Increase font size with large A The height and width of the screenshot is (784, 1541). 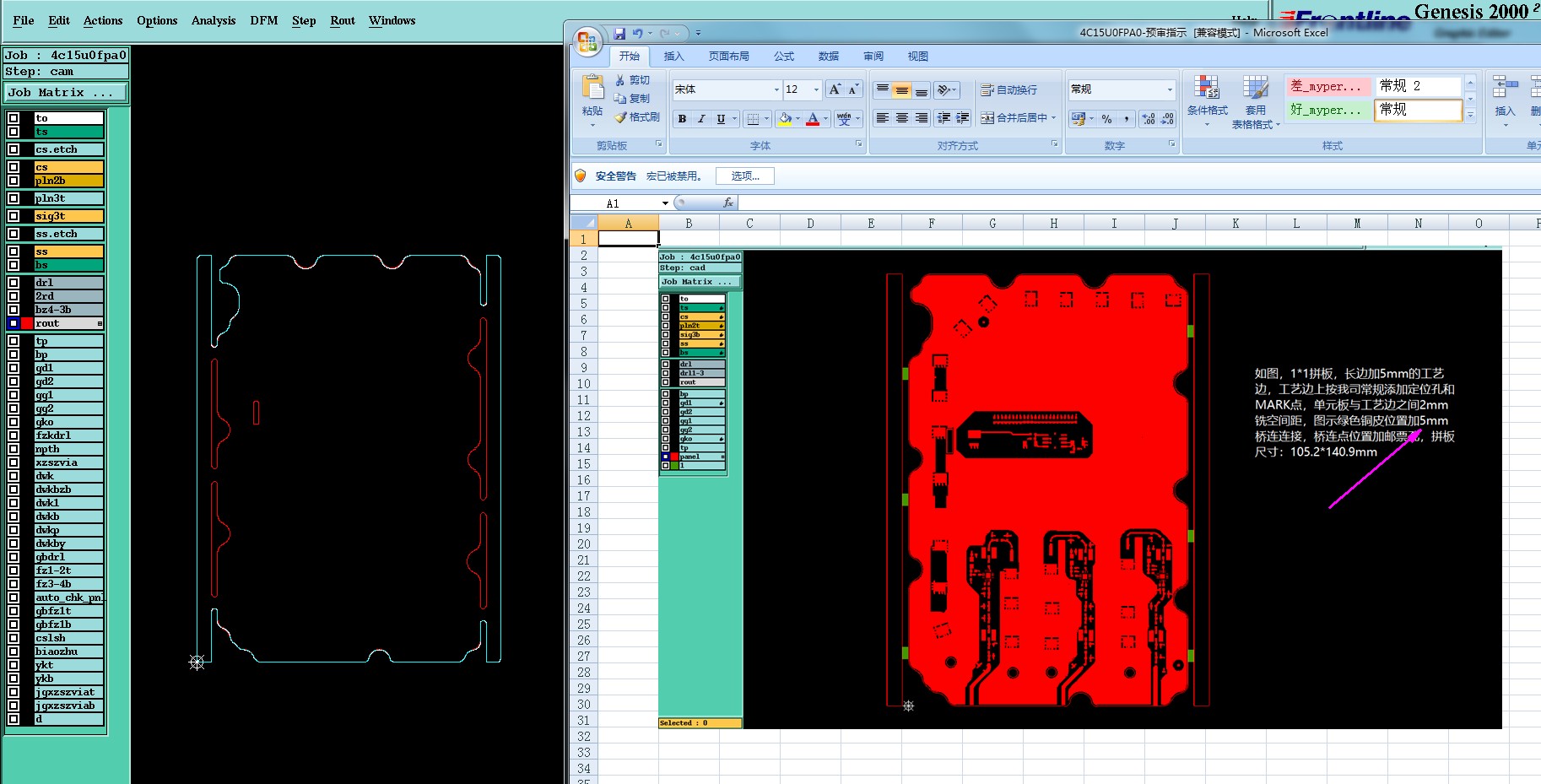835,89
